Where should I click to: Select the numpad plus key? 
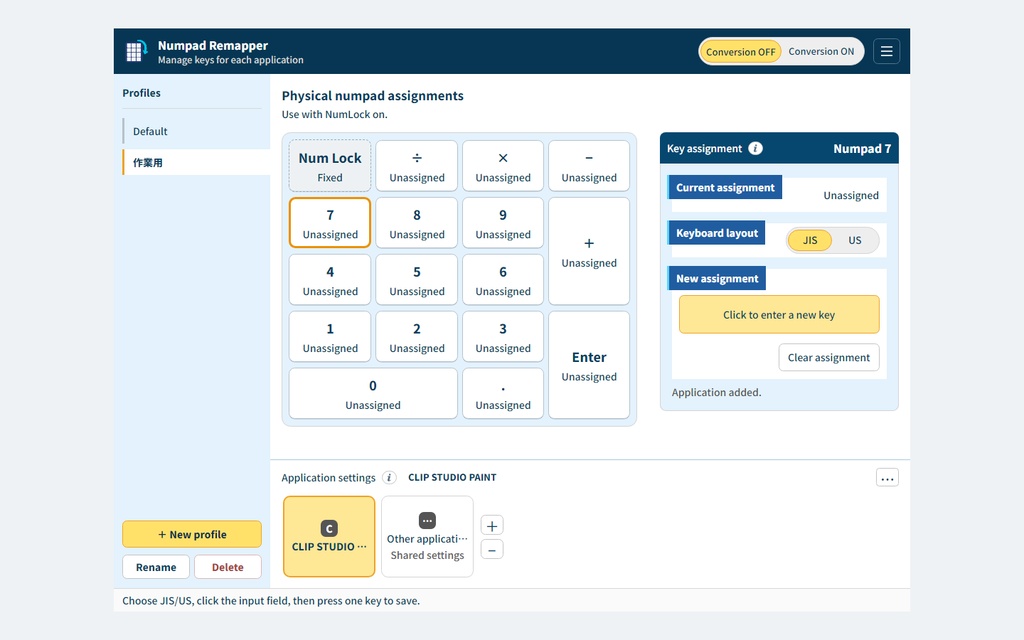pyautogui.click(x=589, y=251)
